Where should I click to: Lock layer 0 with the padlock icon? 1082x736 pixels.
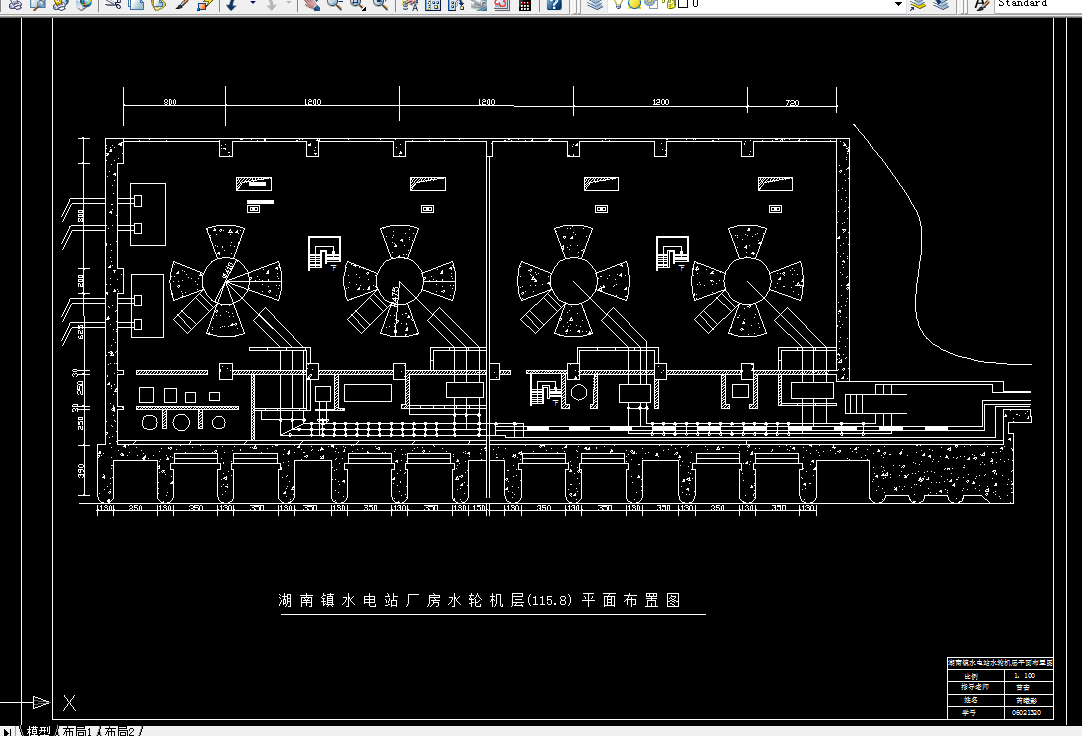[x=668, y=5]
